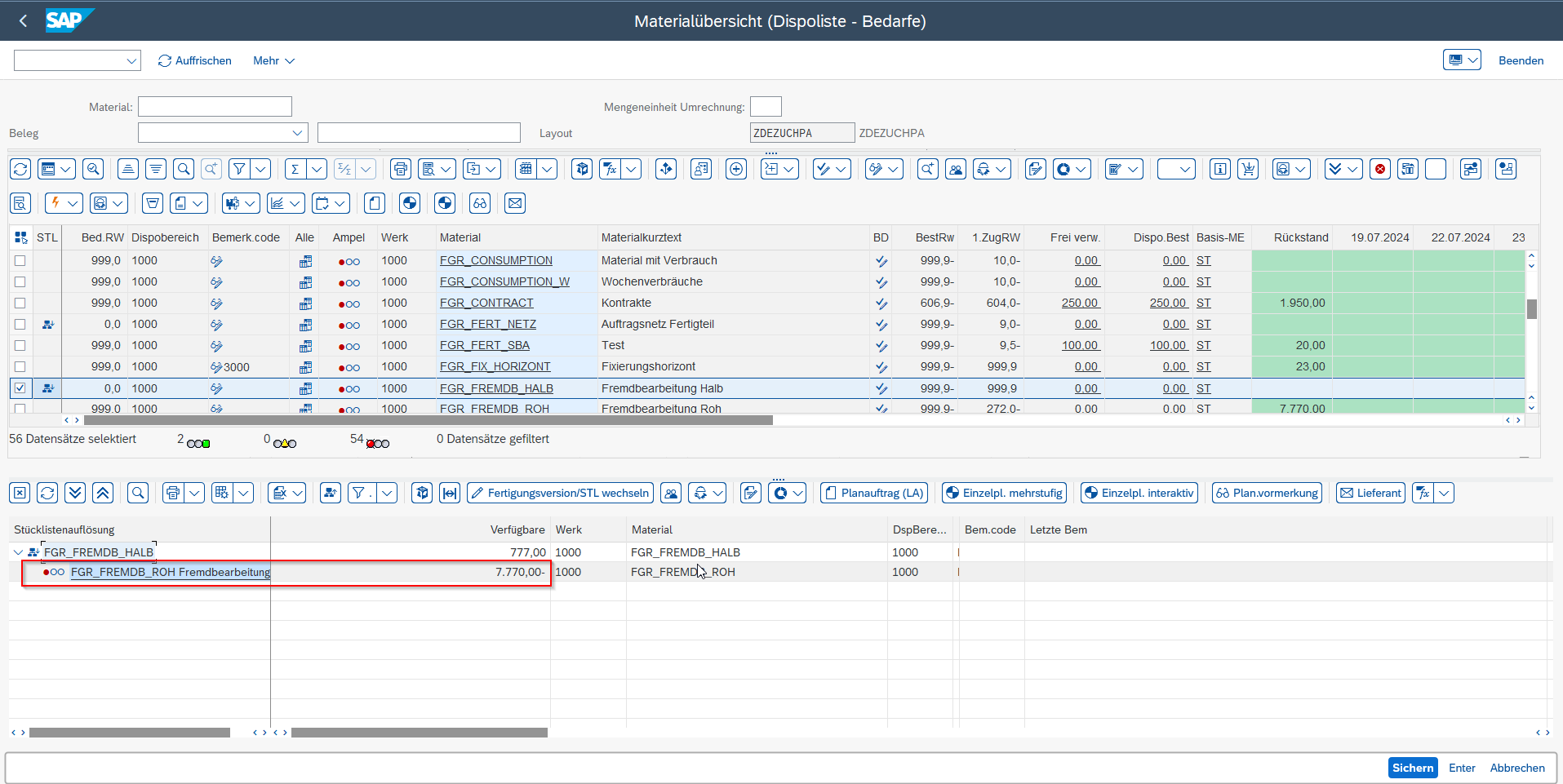The width and height of the screenshot is (1563, 784).
Task: Click the sum (Sigma) total icon
Action: click(x=295, y=169)
